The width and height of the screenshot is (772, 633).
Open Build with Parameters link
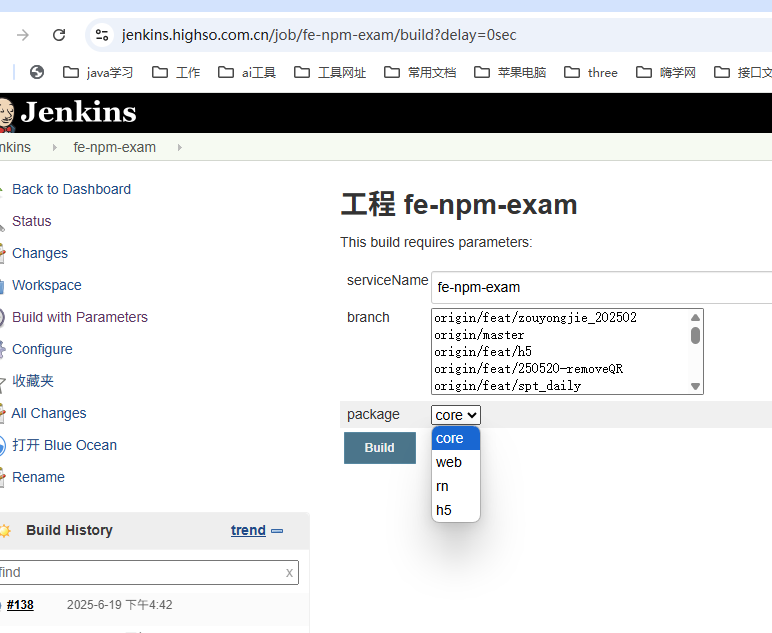[79, 317]
